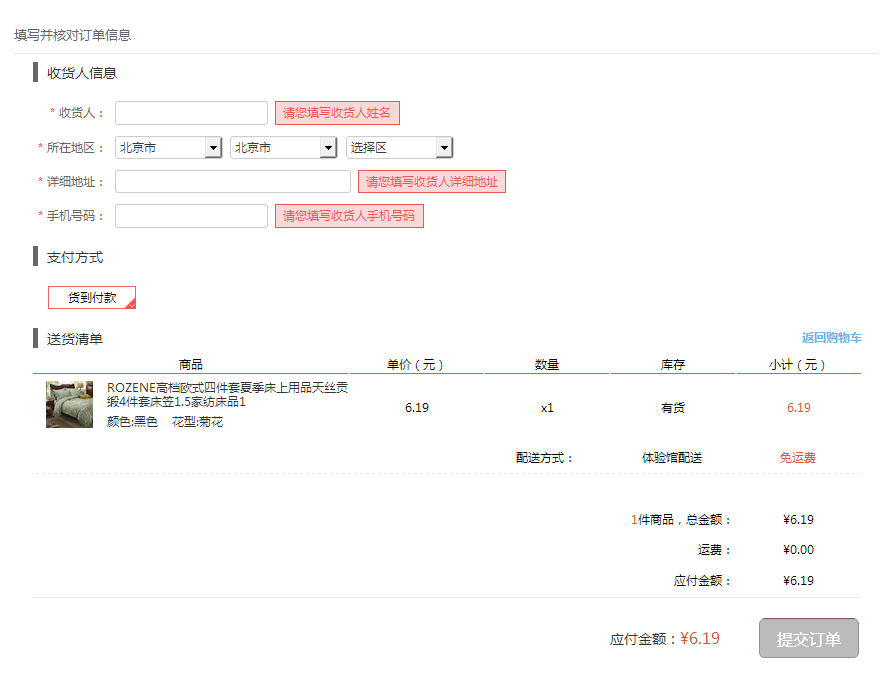Screen dimensions: 881x675
Task: Expand the city dropdown before 选择区
Action: click(x=283, y=148)
